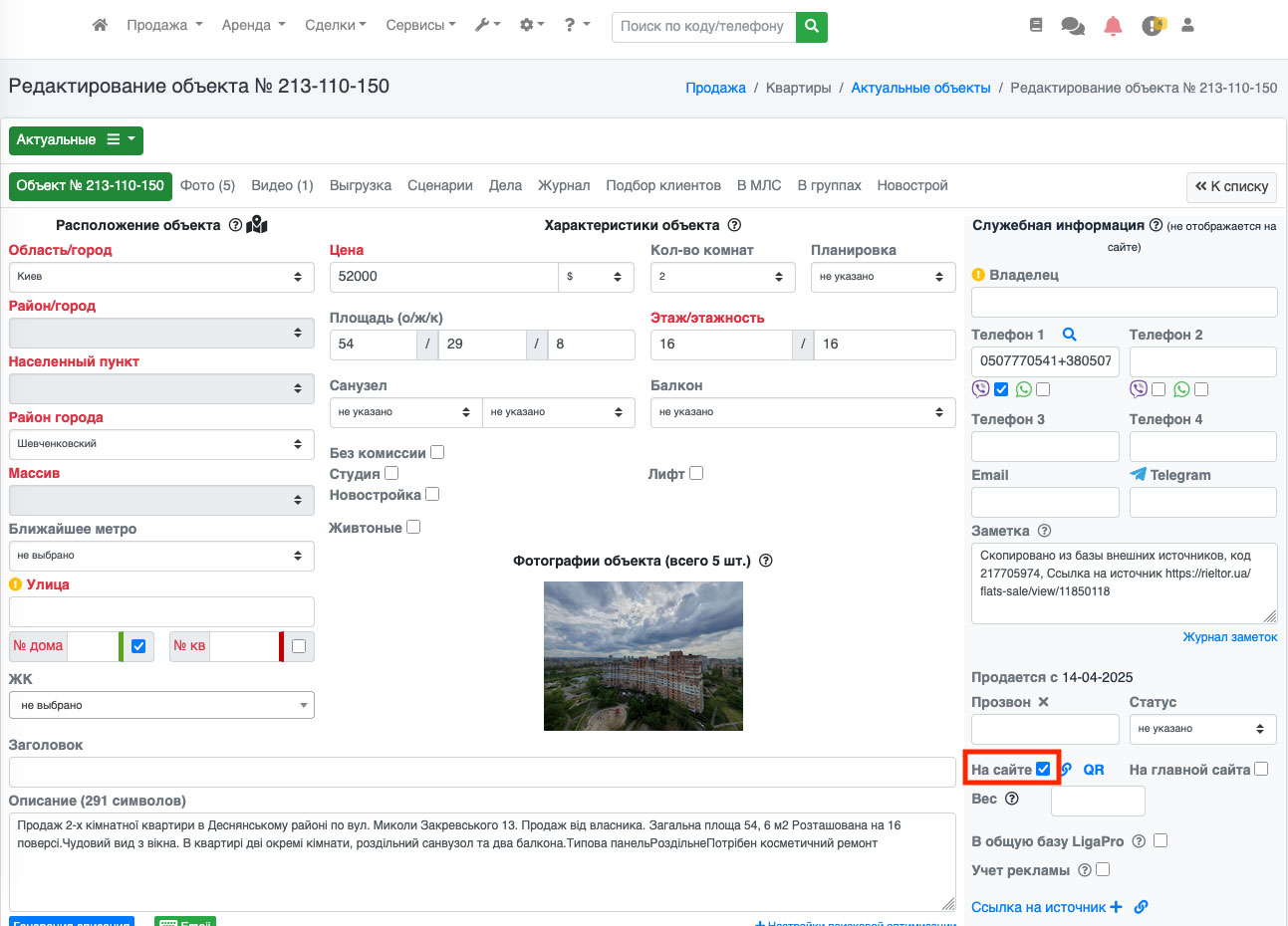Click the green search magnifier button

click(812, 26)
